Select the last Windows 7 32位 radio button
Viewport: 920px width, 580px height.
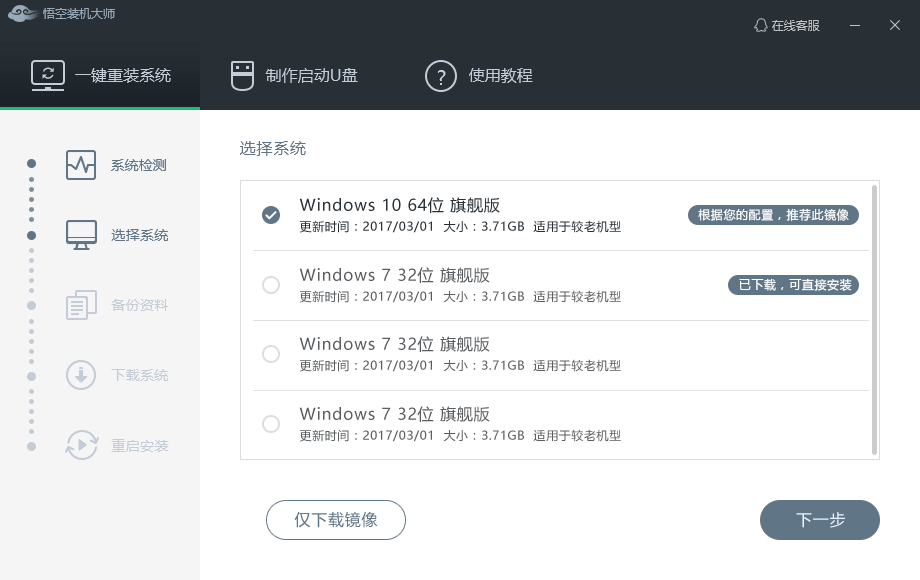point(271,424)
